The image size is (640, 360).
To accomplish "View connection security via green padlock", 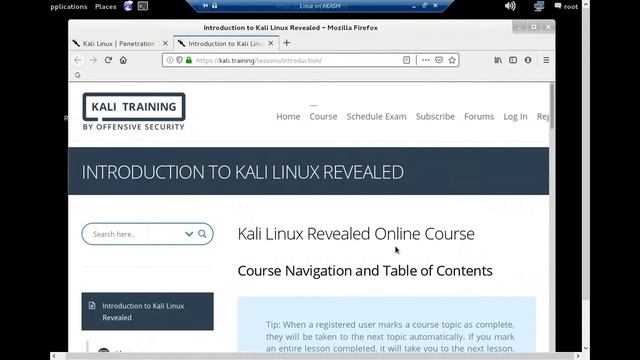I will click(189, 60).
